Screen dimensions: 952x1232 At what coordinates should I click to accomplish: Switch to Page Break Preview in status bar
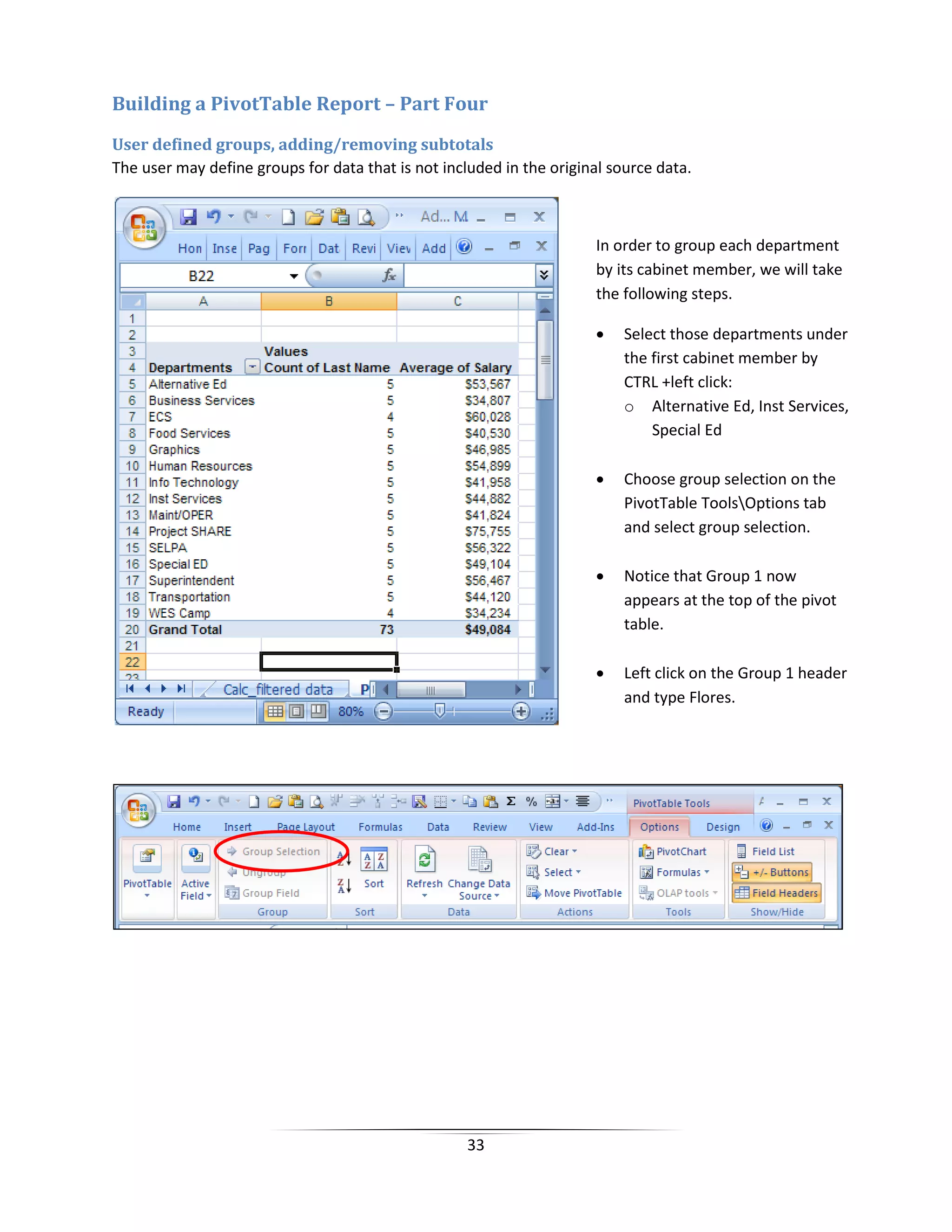coord(318,711)
